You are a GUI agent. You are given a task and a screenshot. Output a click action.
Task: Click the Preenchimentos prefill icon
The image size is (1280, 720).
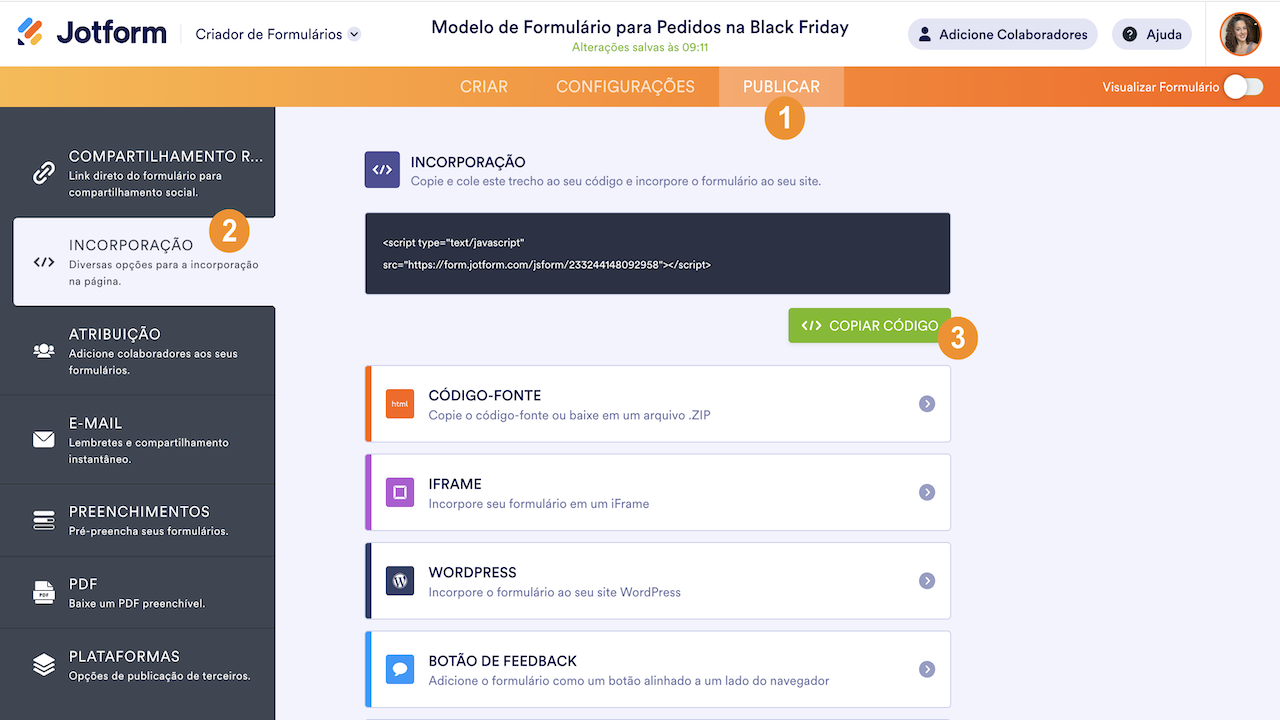[x=43, y=520]
